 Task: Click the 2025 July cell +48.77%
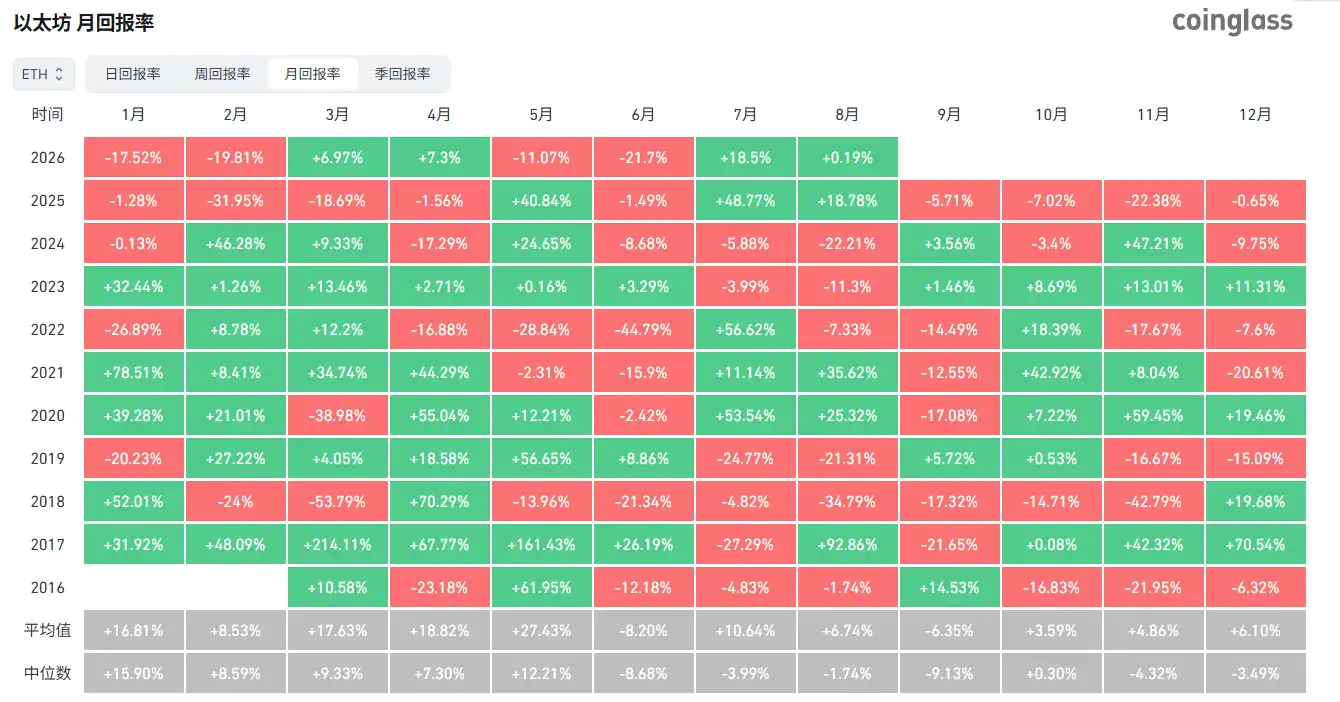(746, 201)
